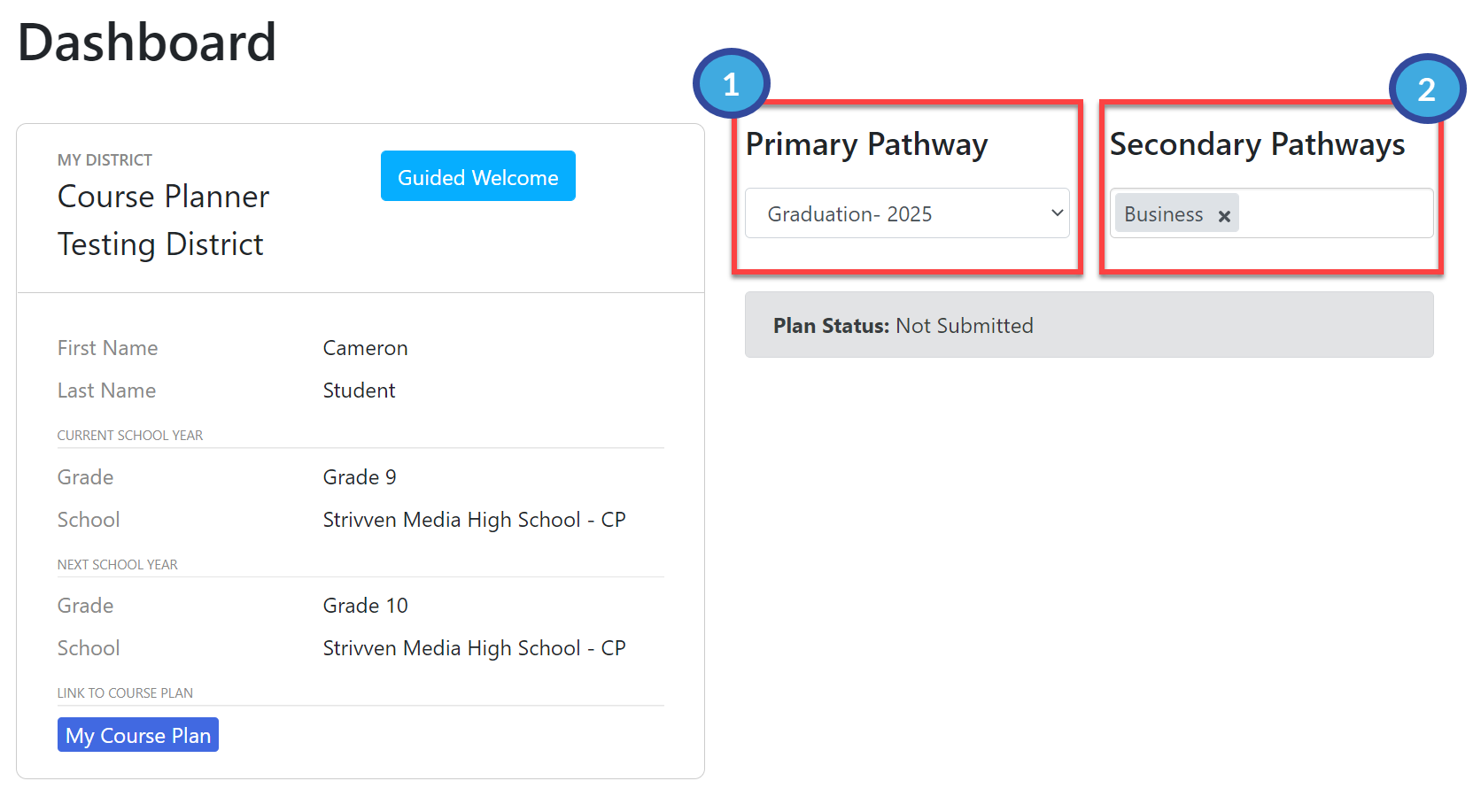Image resolution: width=1473 pixels, height=812 pixels.
Task: Click the Not Submitted status text
Action: tap(964, 325)
